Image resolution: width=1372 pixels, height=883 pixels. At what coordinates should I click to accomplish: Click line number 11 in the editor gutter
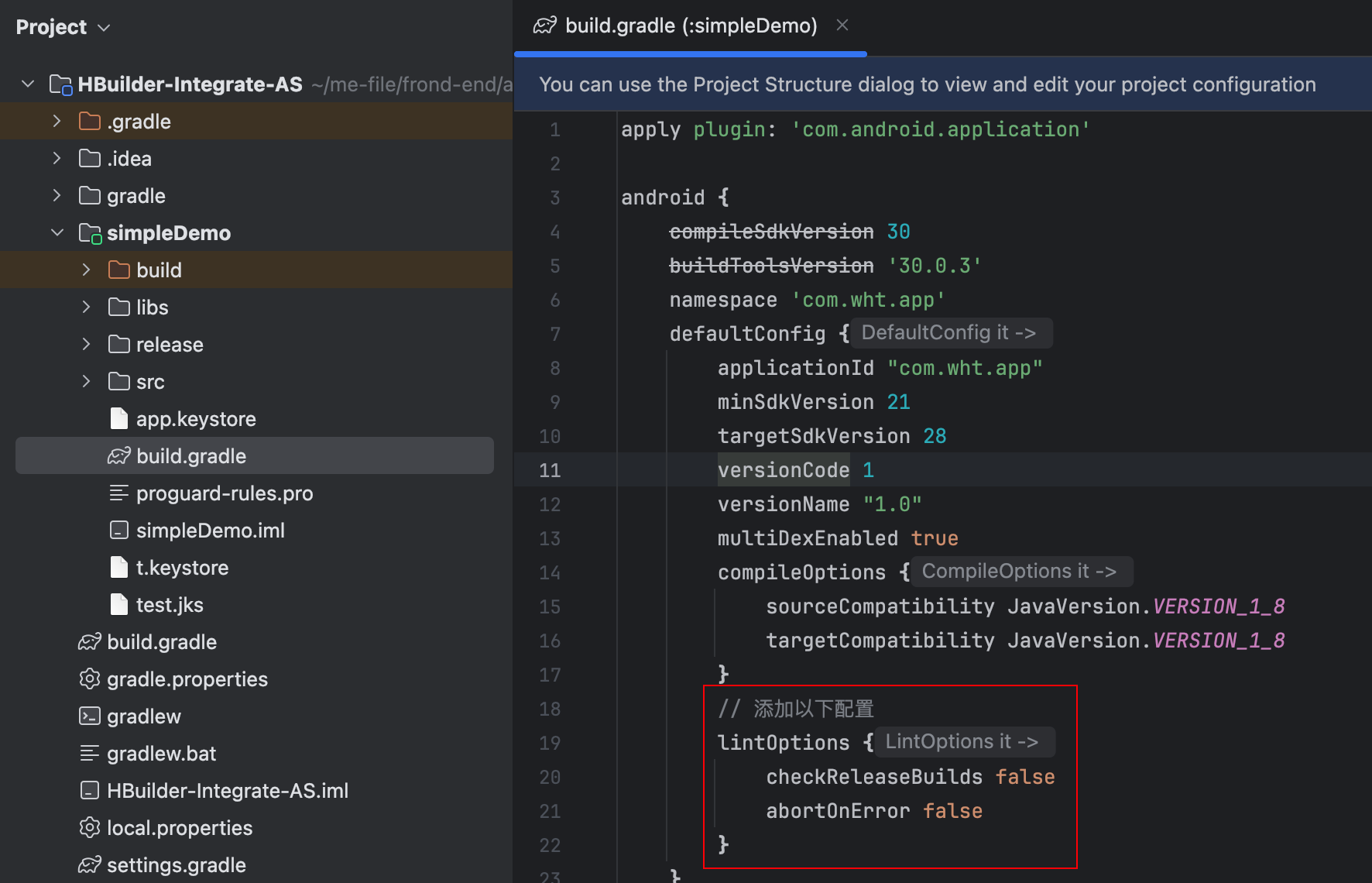(550, 469)
